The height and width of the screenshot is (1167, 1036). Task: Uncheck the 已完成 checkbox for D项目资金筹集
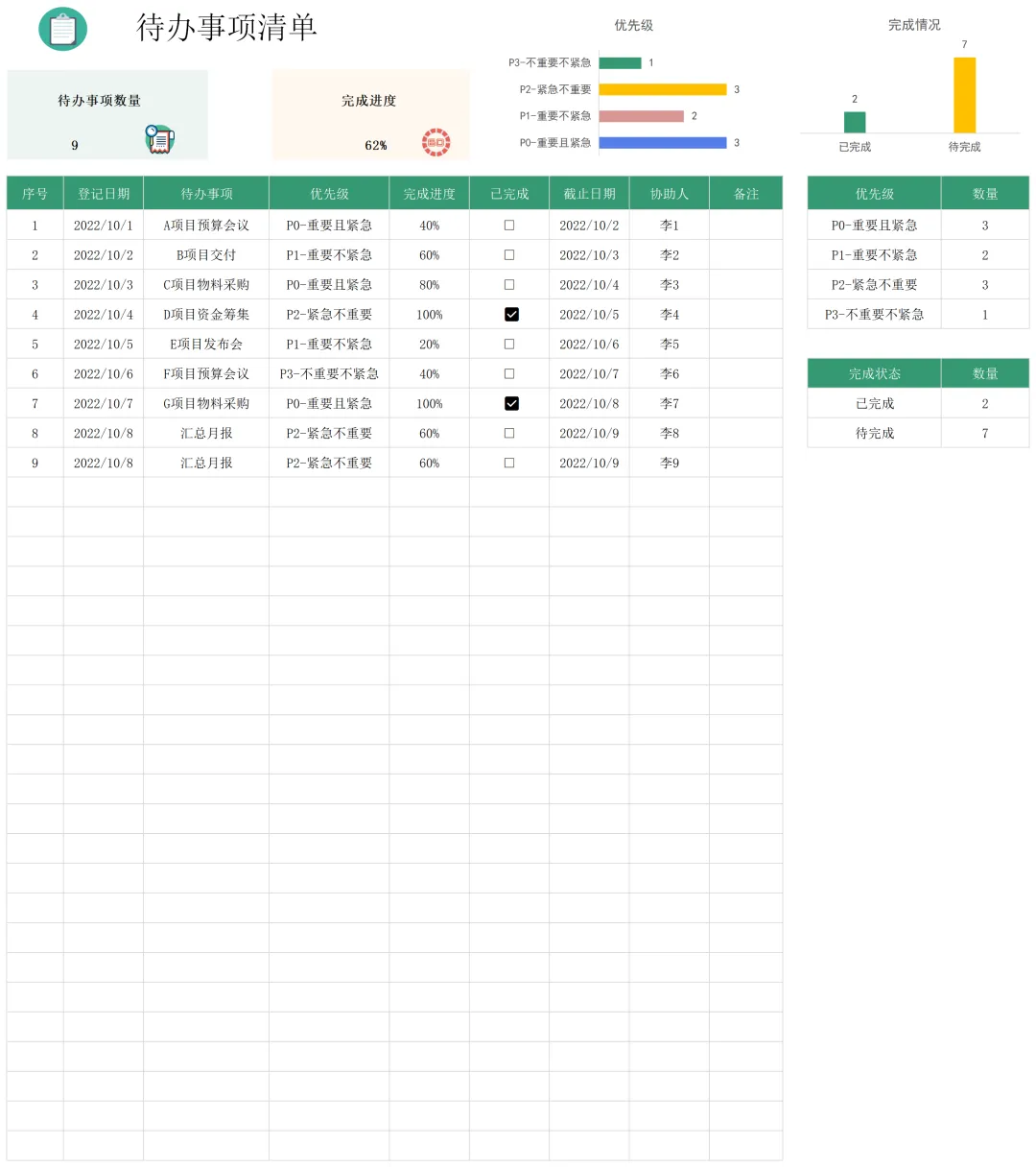tap(511, 315)
